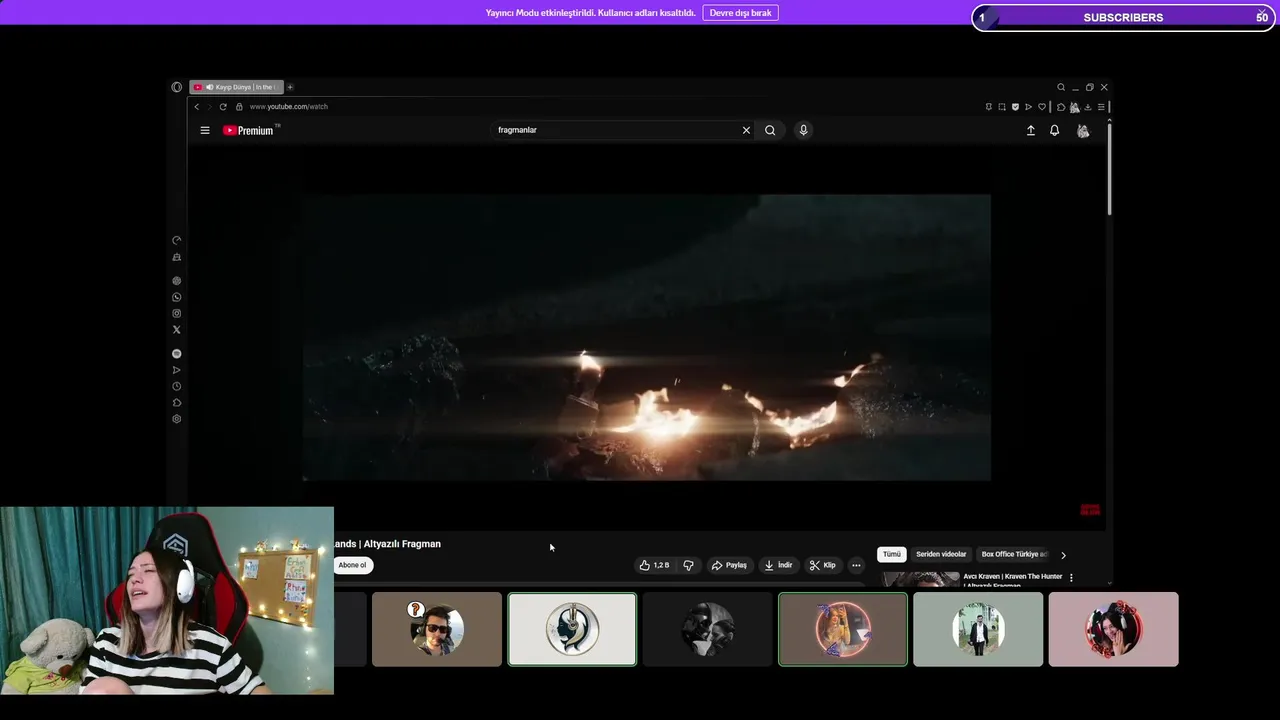
Task: Select the pink flower avatar card
Action: (x=1114, y=629)
